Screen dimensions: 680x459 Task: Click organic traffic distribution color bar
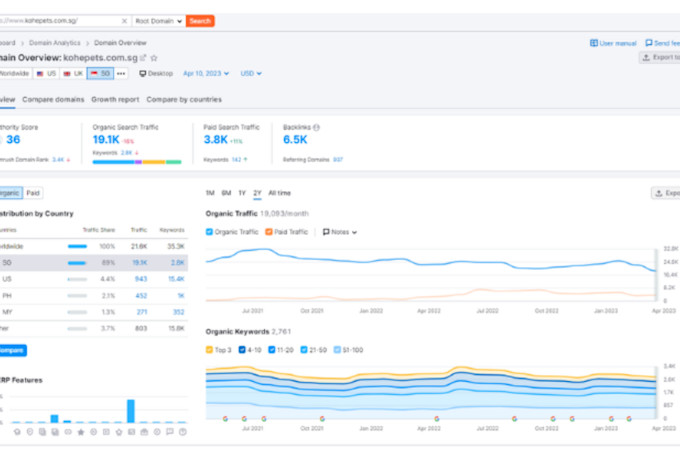pos(137,162)
